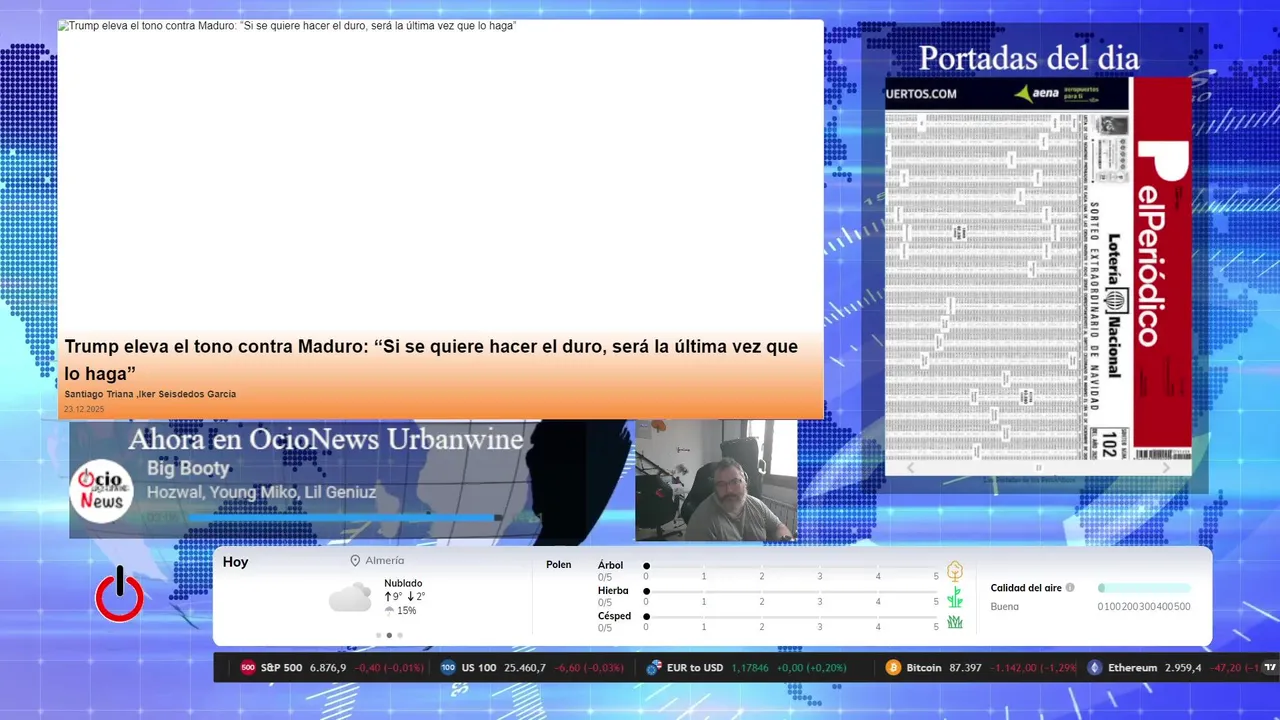The height and width of the screenshot is (720, 1280).
Task: Open the S&P 500 ticker name
Action: (281, 668)
